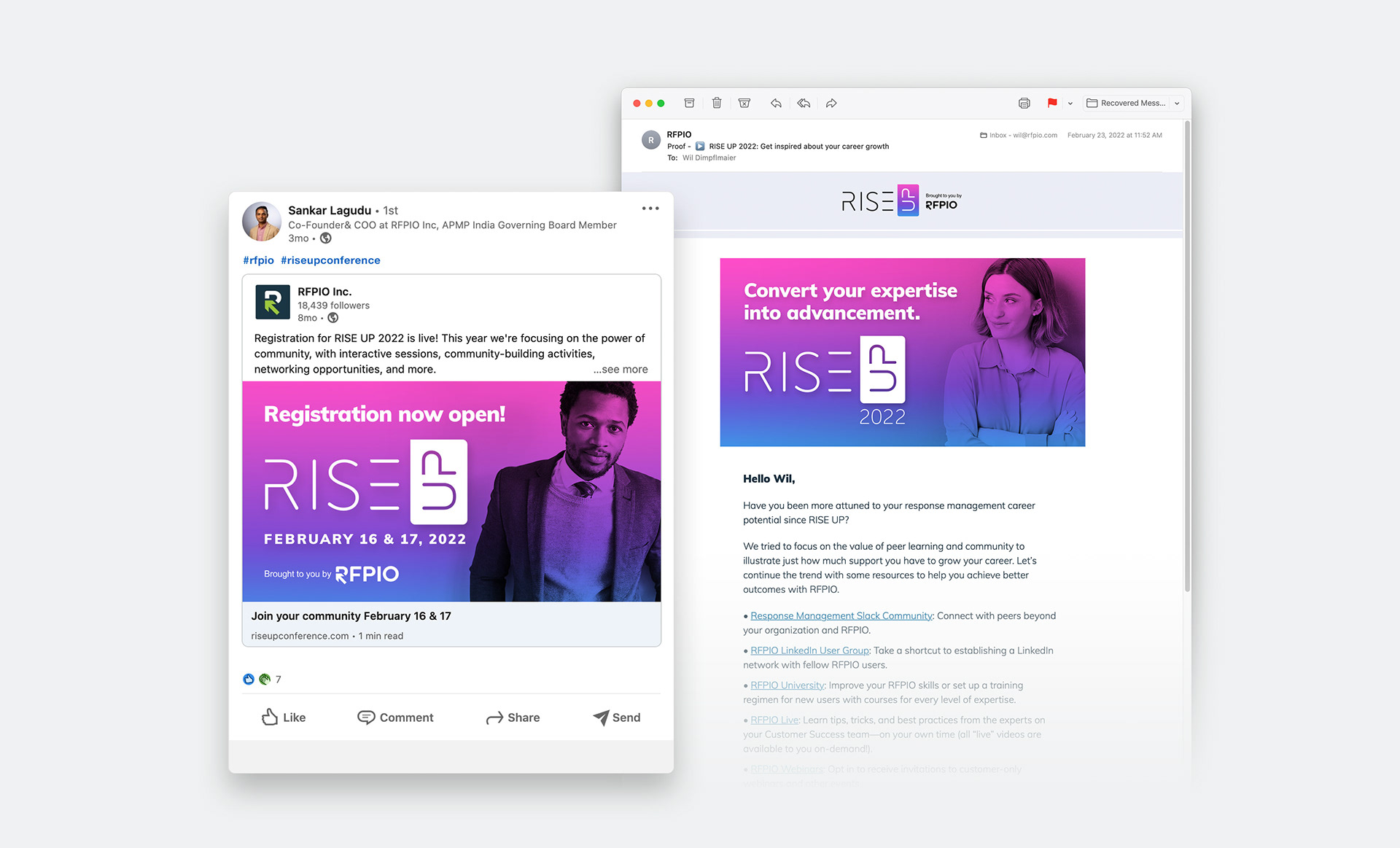Comment on the LinkedIn post
1400x848 pixels.
point(395,717)
